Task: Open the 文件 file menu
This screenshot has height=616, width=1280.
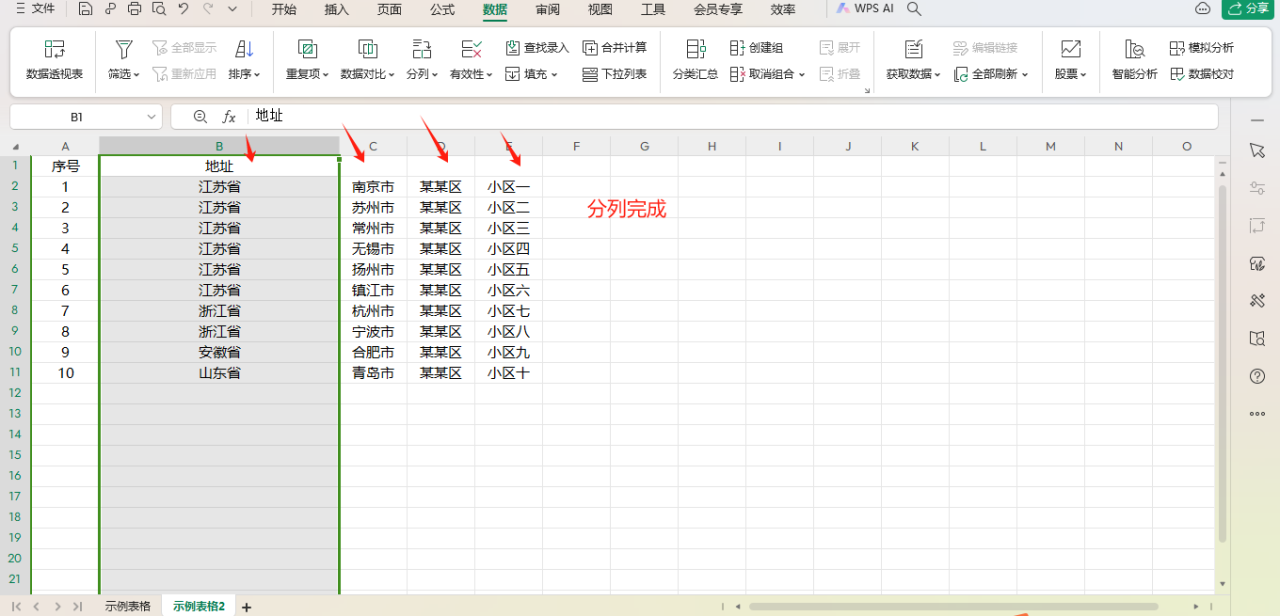Action: point(35,9)
